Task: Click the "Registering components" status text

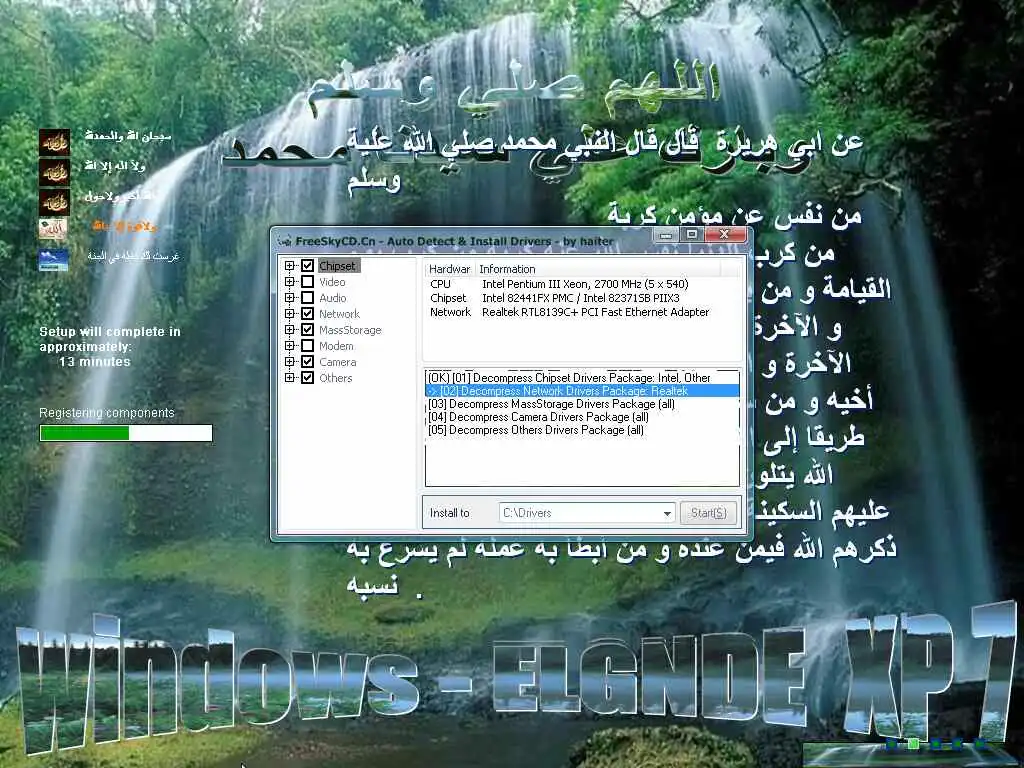Action: [x=107, y=413]
